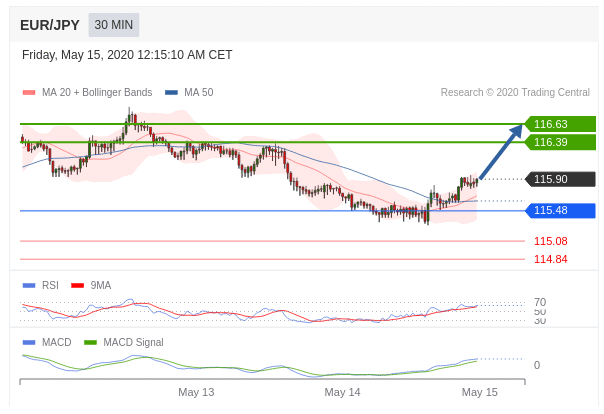Click the 9MA red legend swatch
This screenshot has height=414, width=604.
[x=77, y=286]
